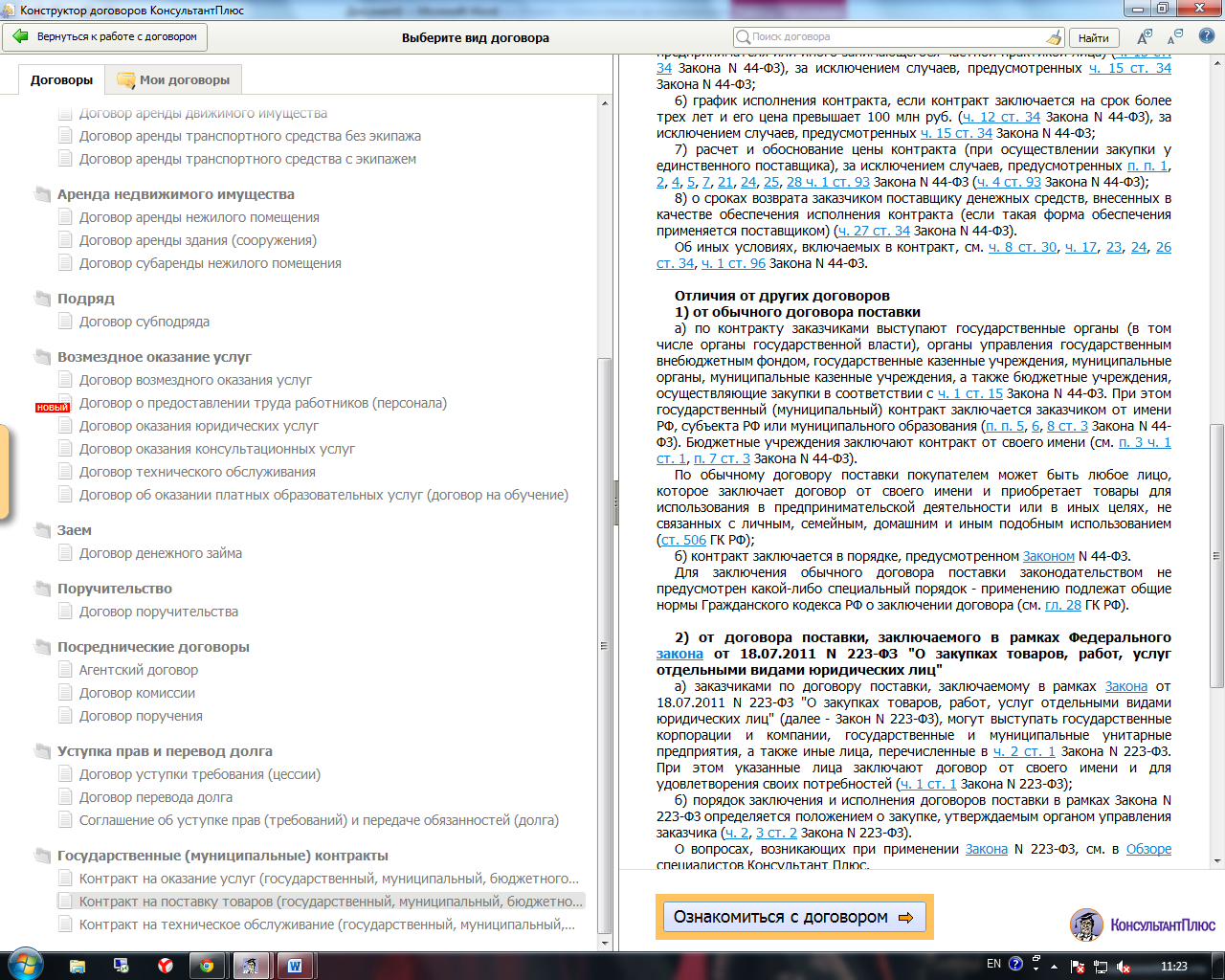Select Договор аренды здания (сооружения)
This screenshot has width=1225, height=980.
198,240
